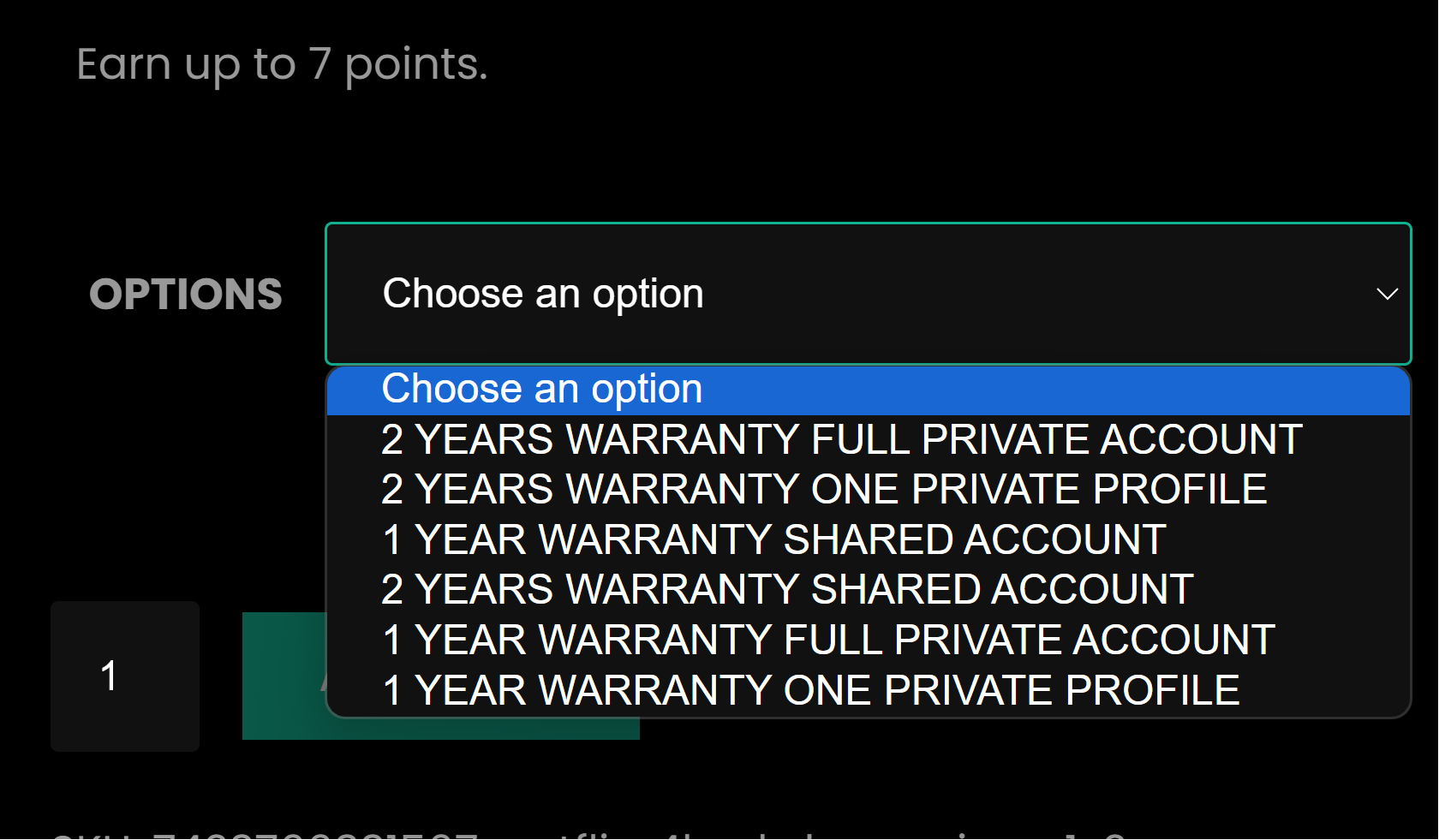Select 2 Years Warranty Full Private Account
The height and width of the screenshot is (840, 1439).
(x=841, y=440)
